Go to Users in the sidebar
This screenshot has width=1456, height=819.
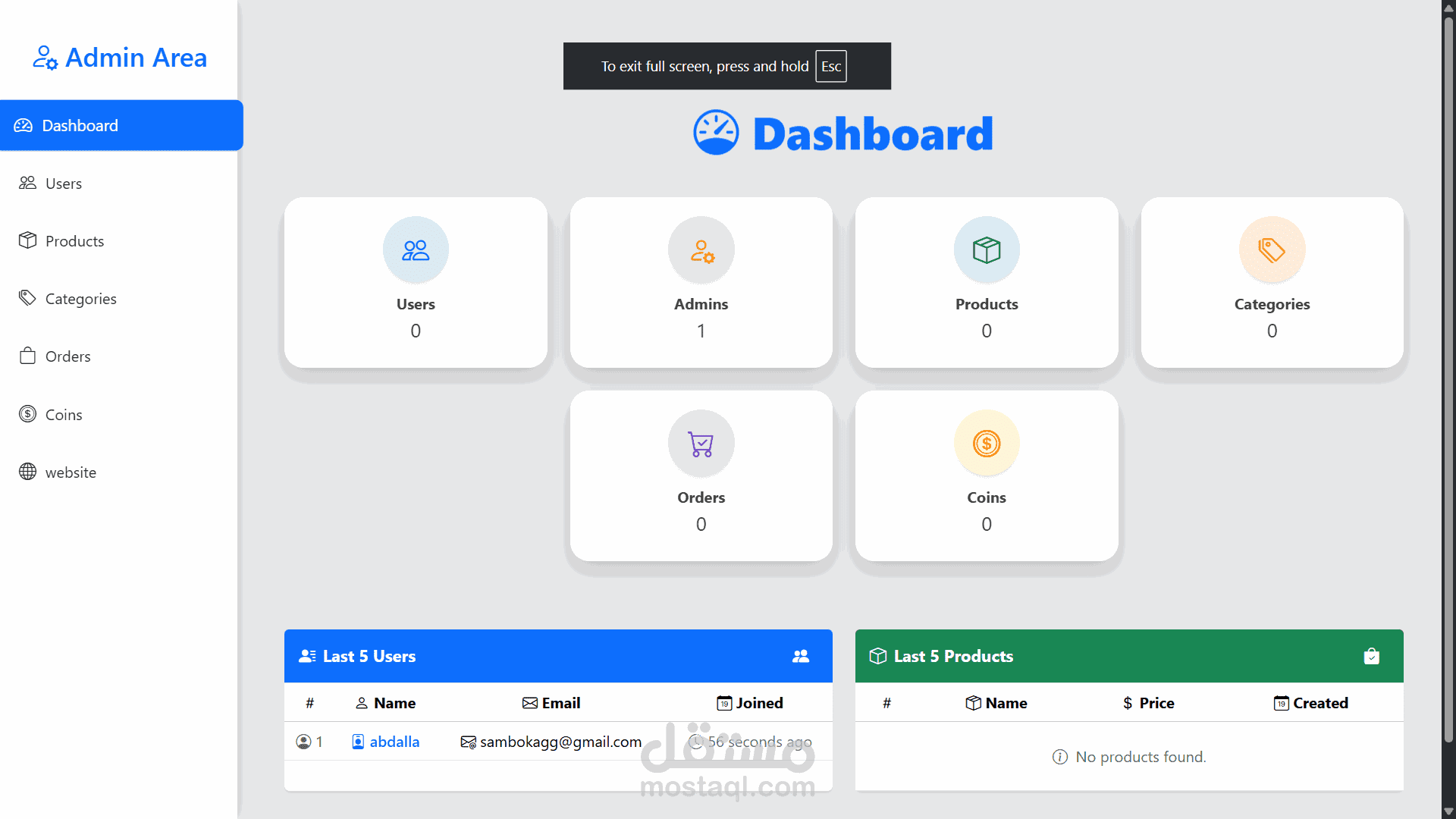64,184
